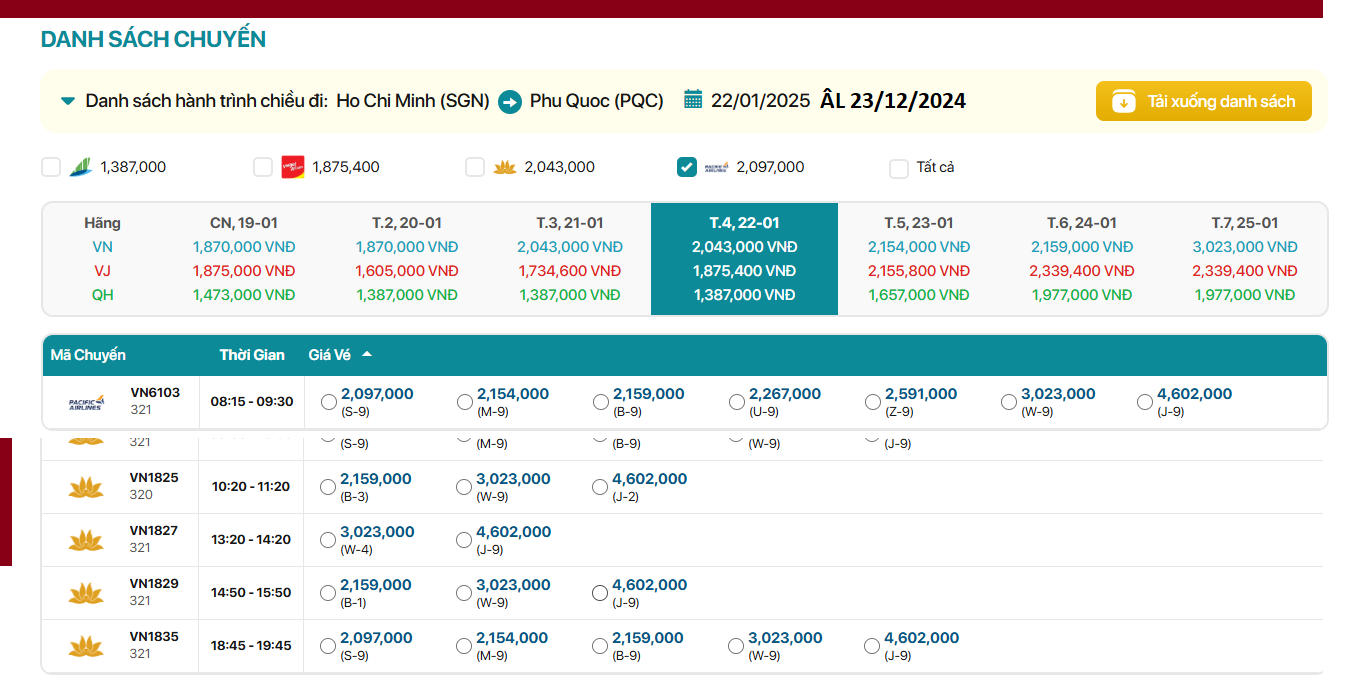Viewport: 1356px width, 686px height.
Task: Click the route arrow icon between SGN and PQC
Action: pos(510,101)
